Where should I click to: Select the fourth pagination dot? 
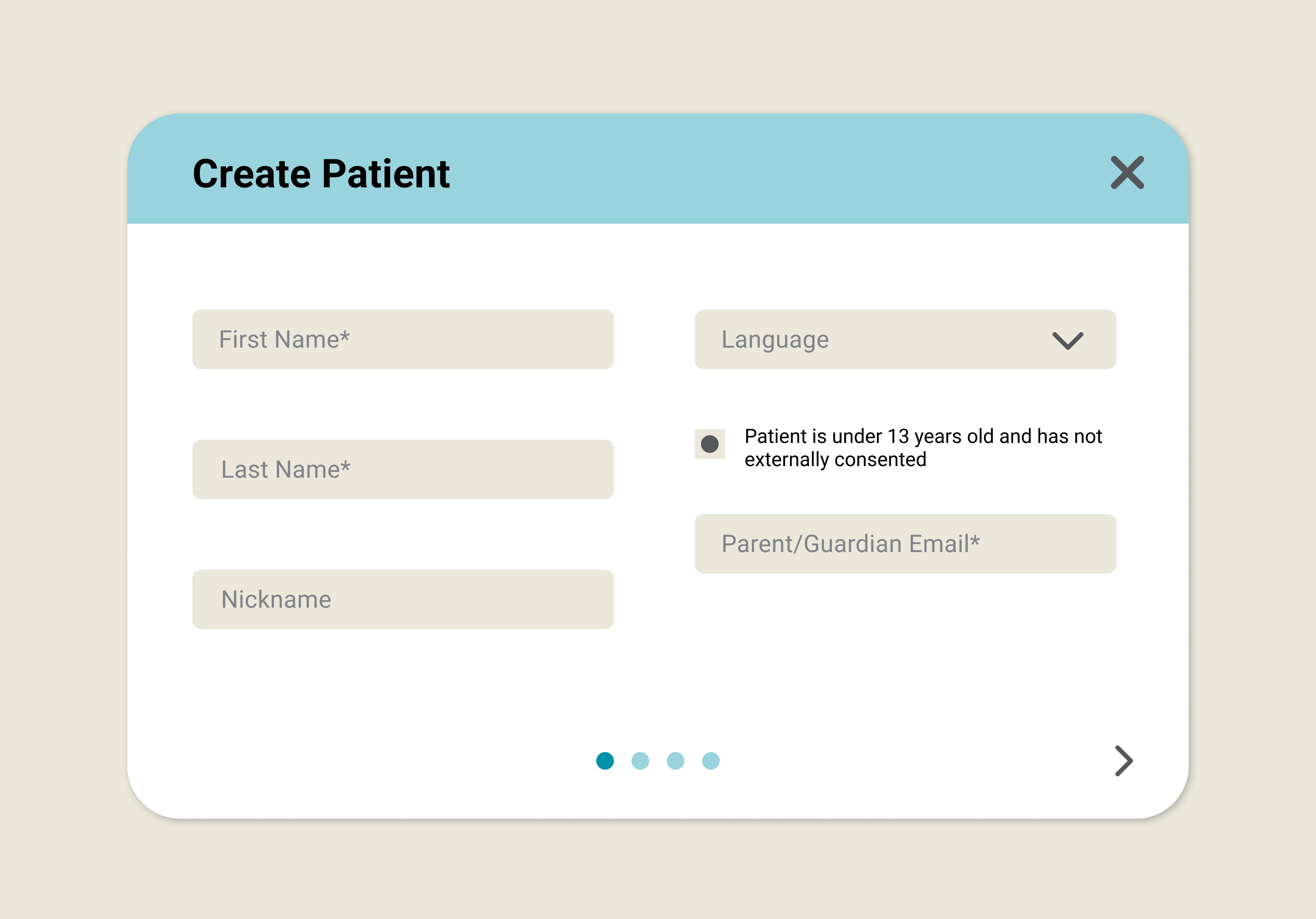[711, 761]
